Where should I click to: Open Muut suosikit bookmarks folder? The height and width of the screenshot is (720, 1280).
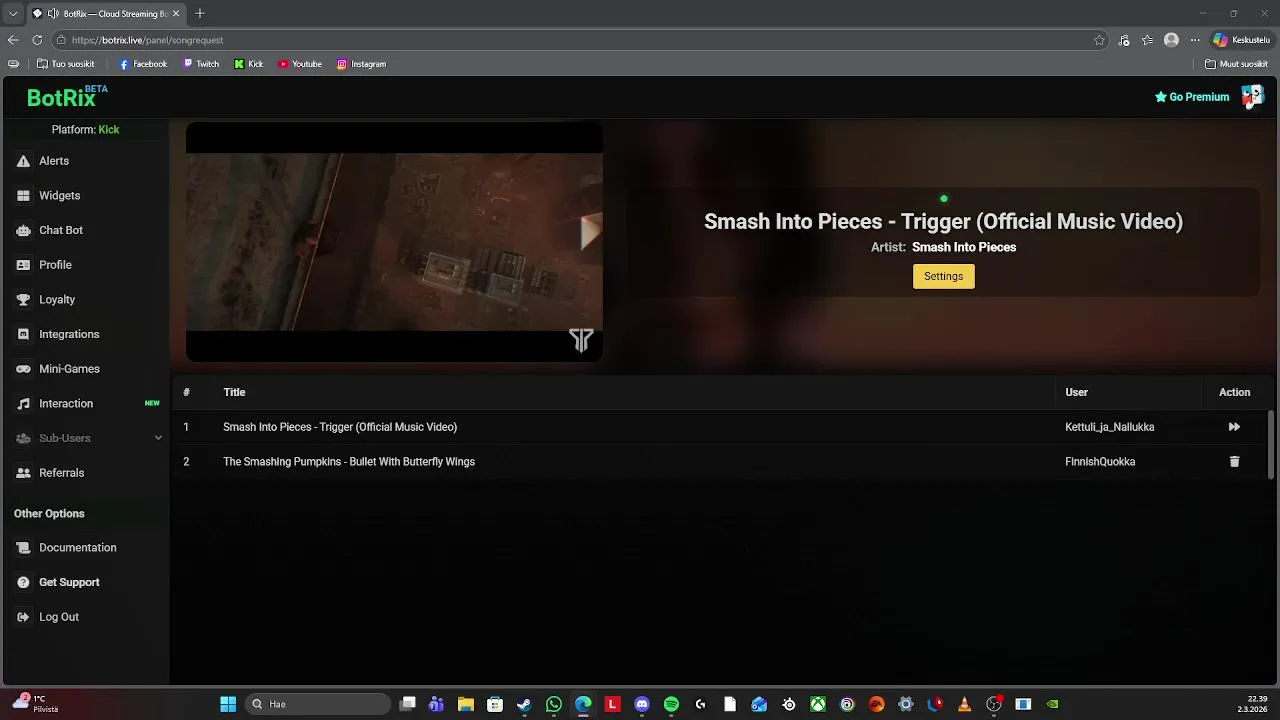[x=1237, y=64]
